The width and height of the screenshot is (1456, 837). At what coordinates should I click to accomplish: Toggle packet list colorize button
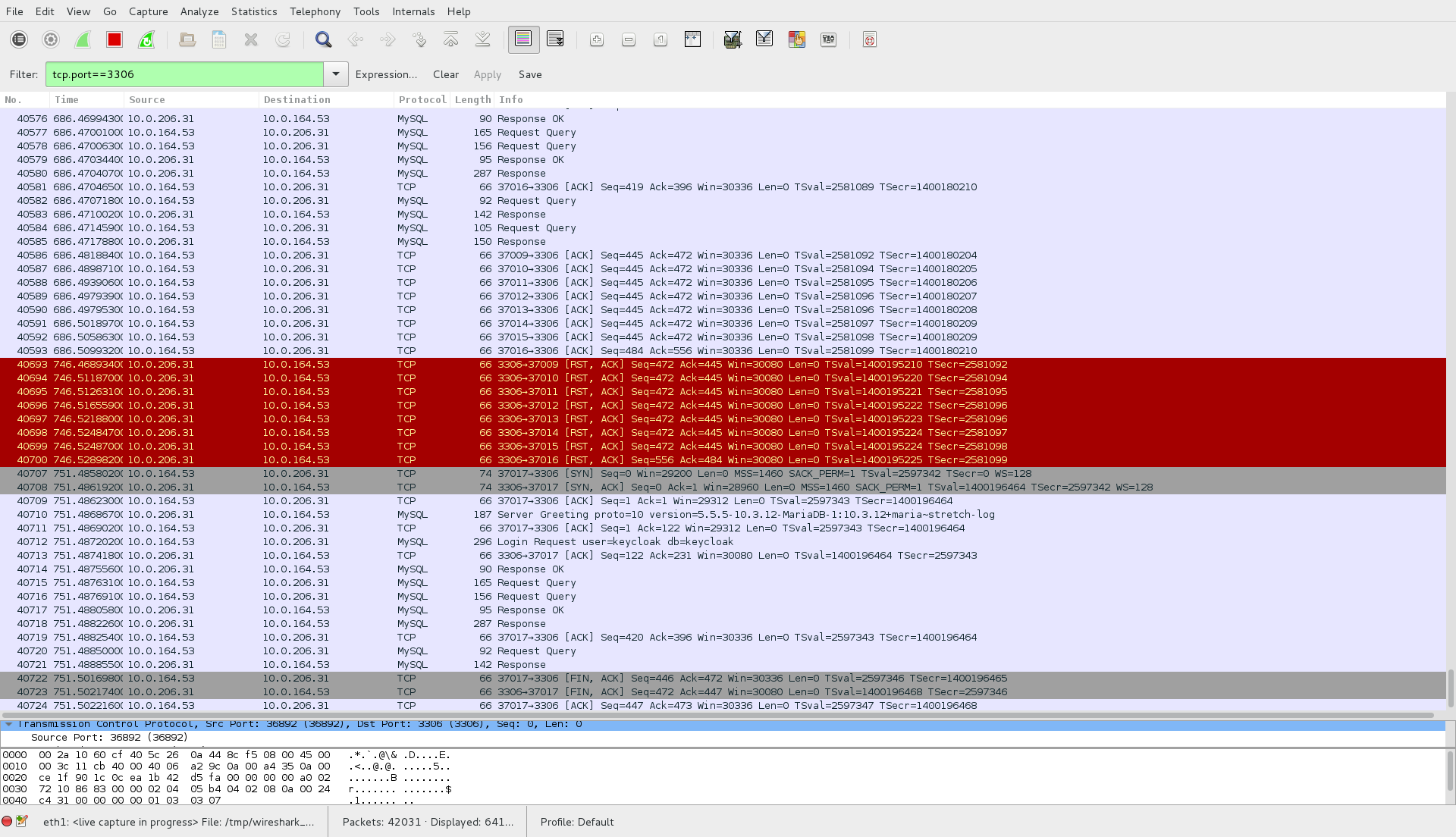(523, 39)
